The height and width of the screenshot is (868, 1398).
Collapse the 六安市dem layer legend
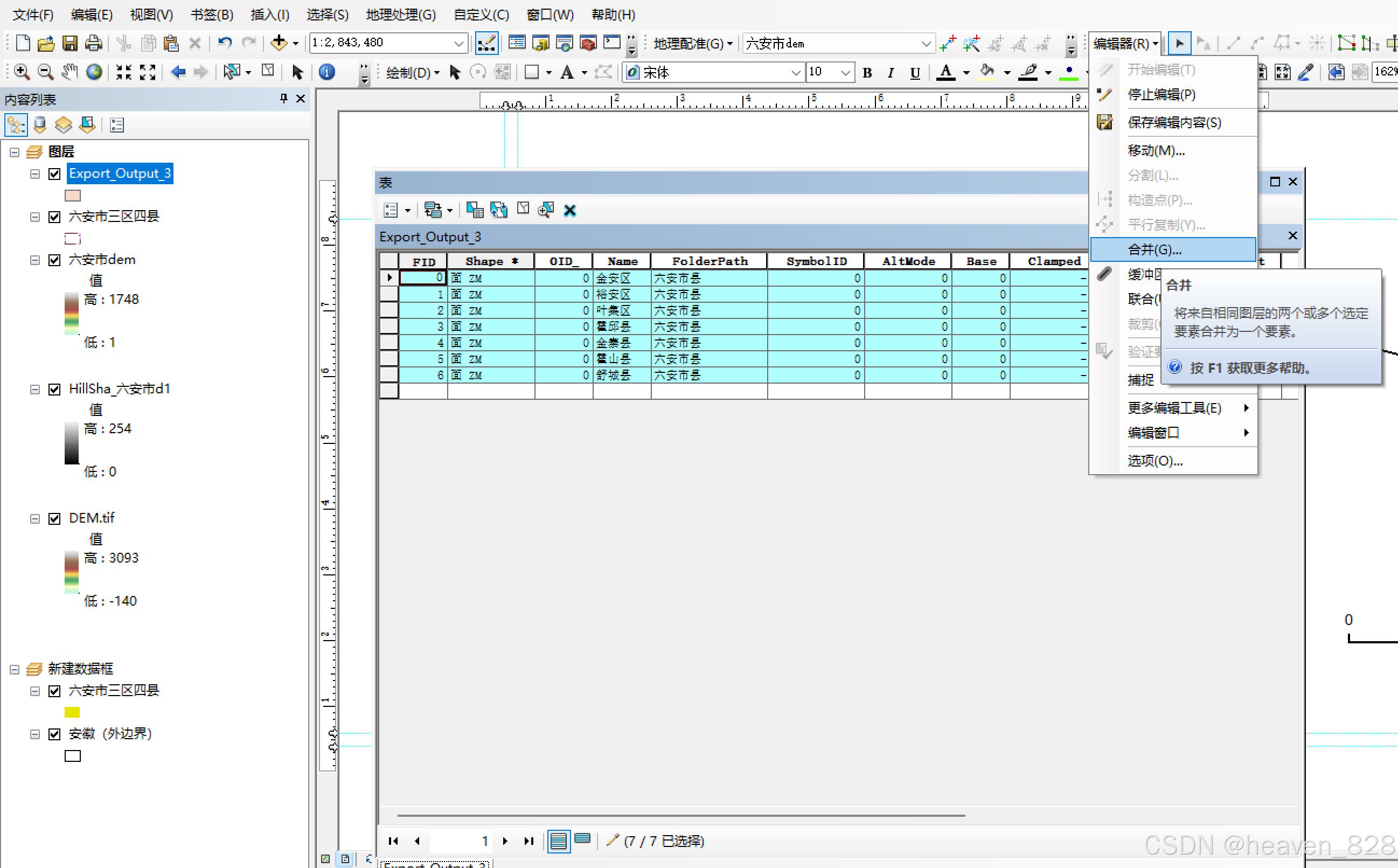35,260
